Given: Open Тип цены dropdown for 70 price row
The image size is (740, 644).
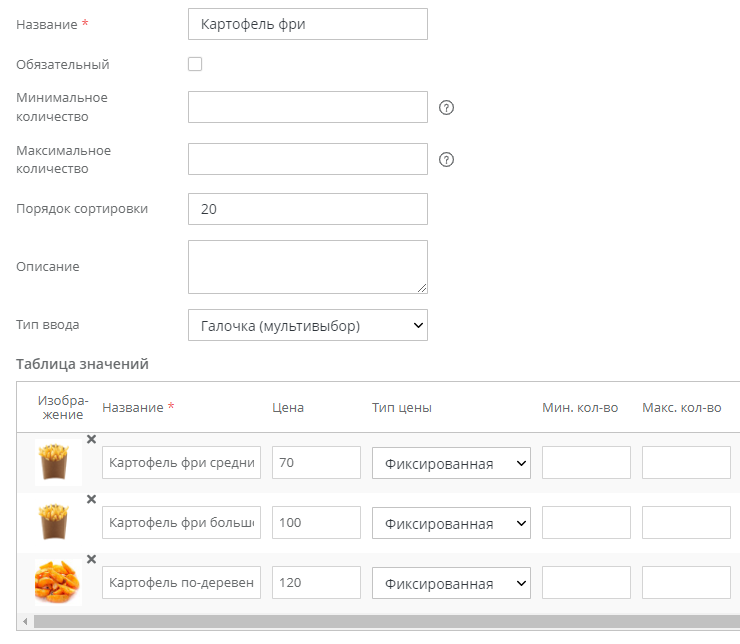Looking at the screenshot, I should click(x=451, y=463).
